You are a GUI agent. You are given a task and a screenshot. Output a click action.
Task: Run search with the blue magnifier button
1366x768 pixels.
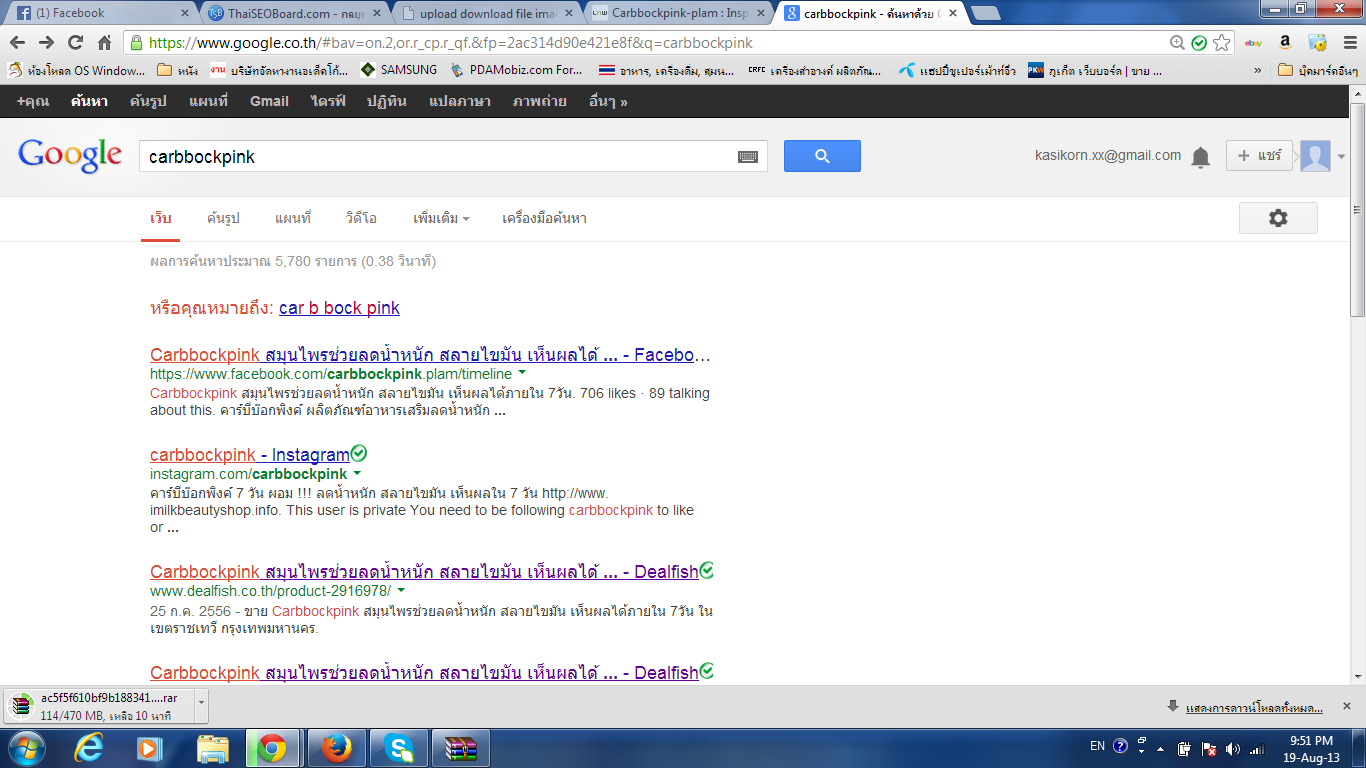point(822,156)
